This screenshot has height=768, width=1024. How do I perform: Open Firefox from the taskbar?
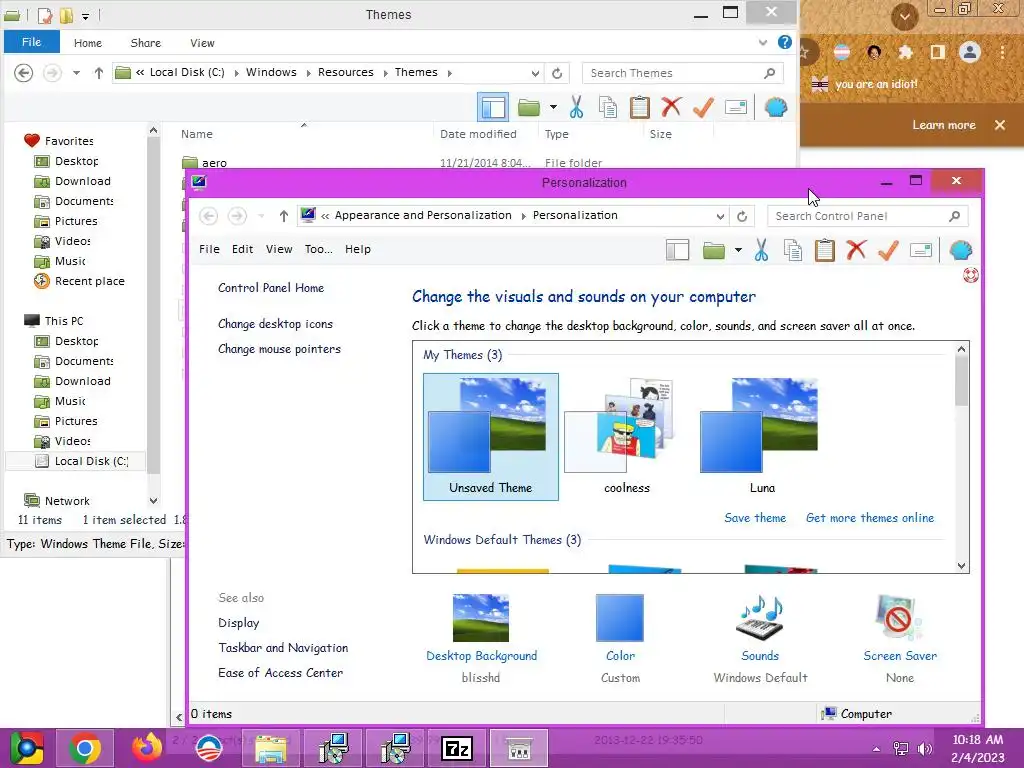coord(147,748)
